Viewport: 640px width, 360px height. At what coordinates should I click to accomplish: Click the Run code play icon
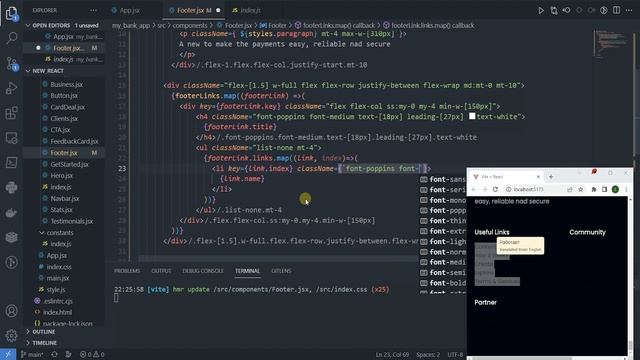pyautogui.click(x=541, y=11)
